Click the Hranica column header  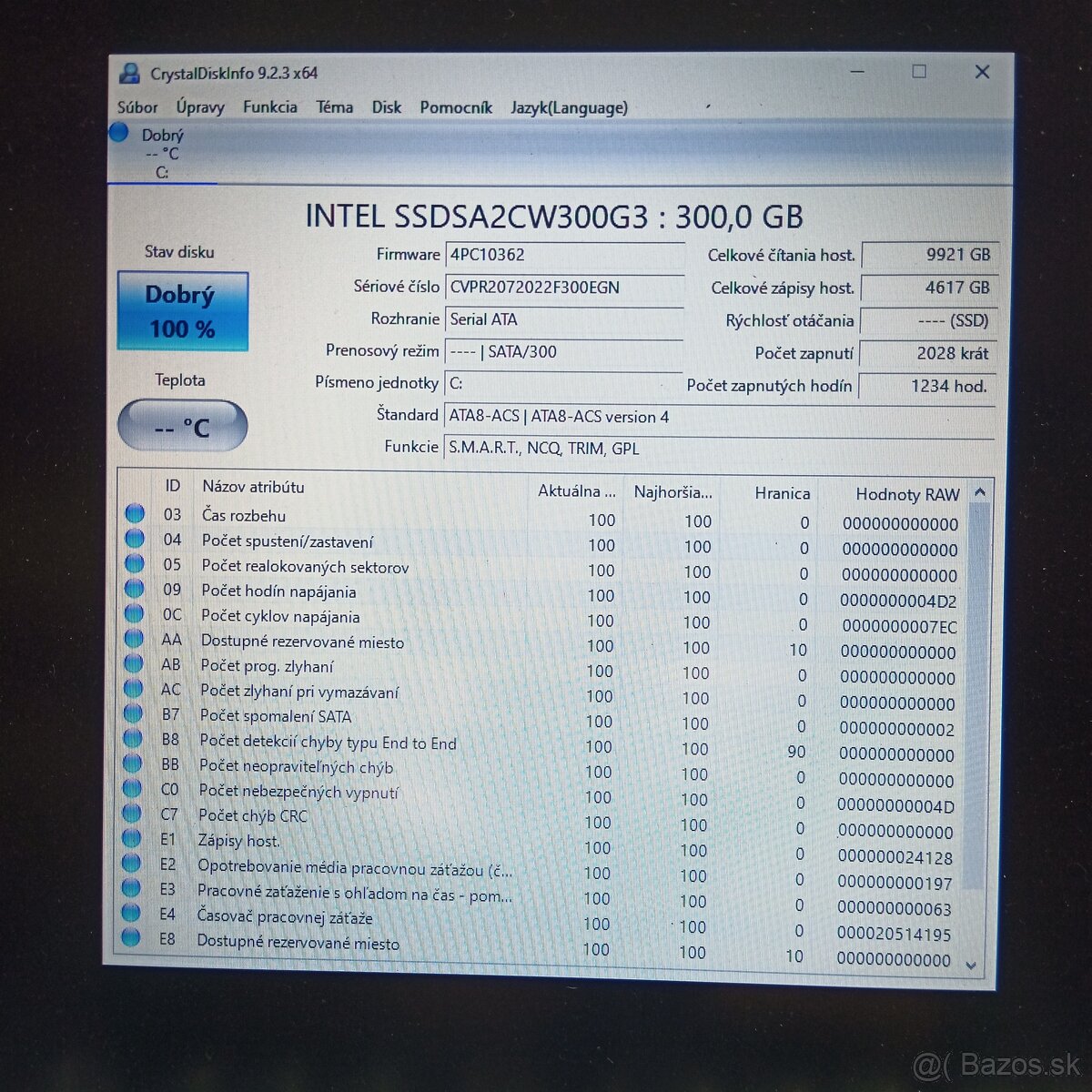click(783, 493)
